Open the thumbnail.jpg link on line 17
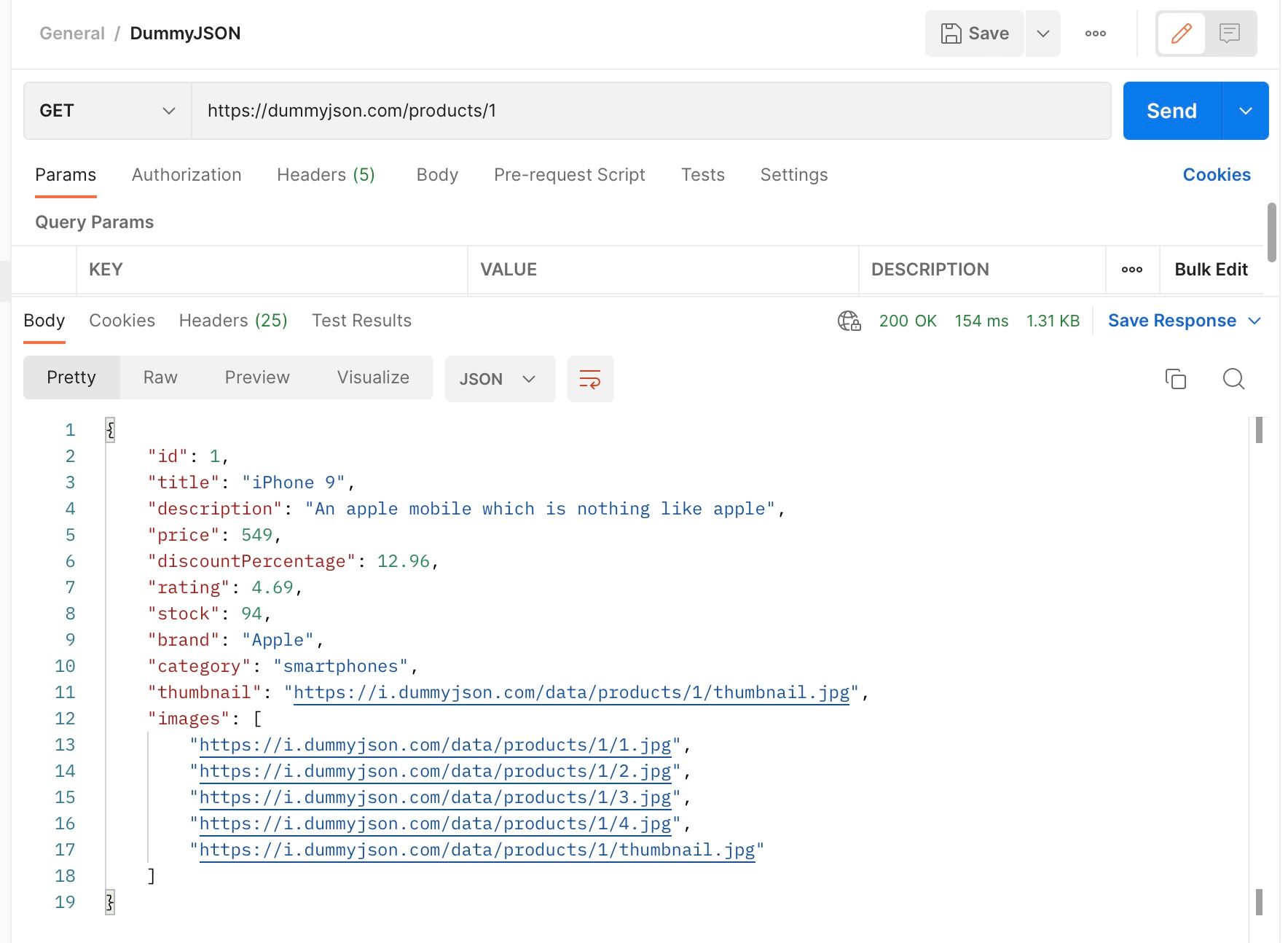The width and height of the screenshot is (1288, 943). pyautogui.click(x=477, y=850)
